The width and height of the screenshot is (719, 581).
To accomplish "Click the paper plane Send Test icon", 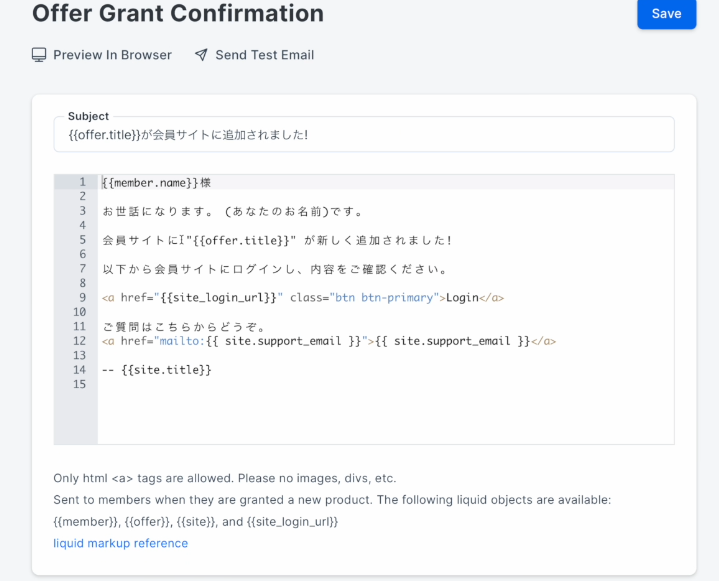I will point(201,55).
